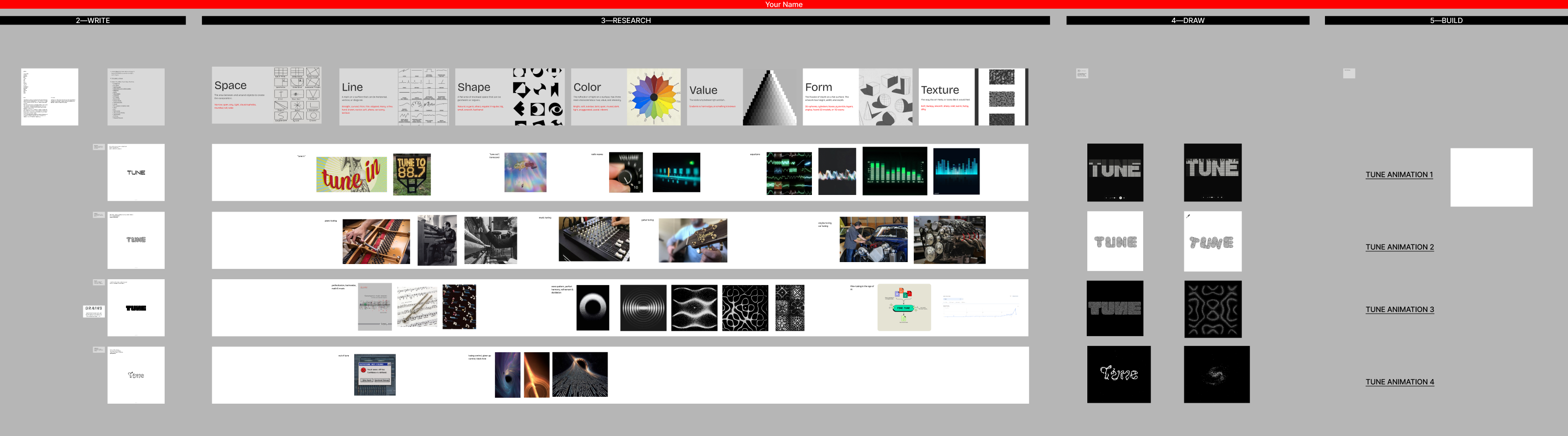Select the blank white frame beside TUNE ANIMATION 1
This screenshot has width=1568, height=436.
click(1491, 177)
